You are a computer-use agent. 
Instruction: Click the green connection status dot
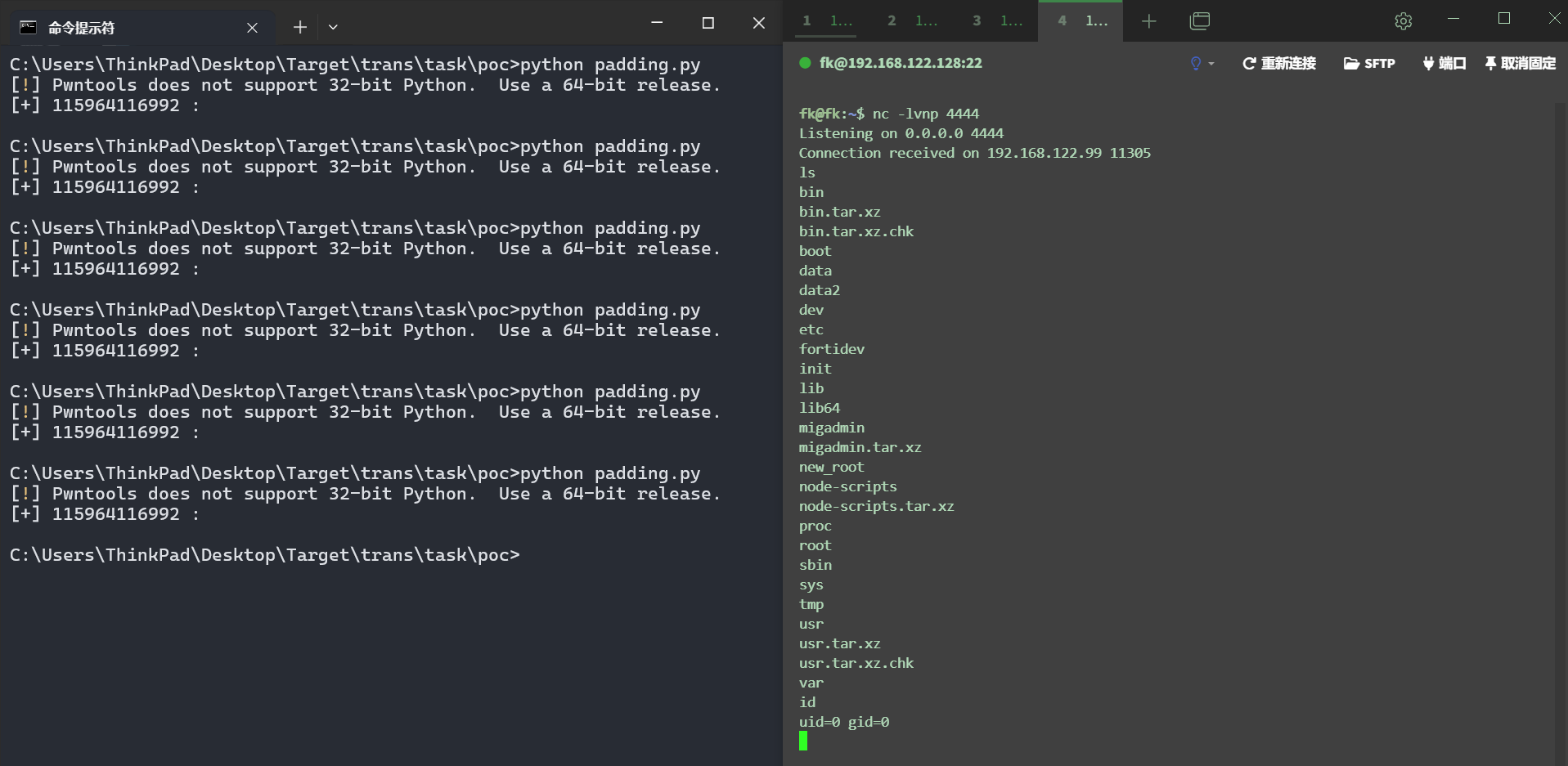click(805, 63)
